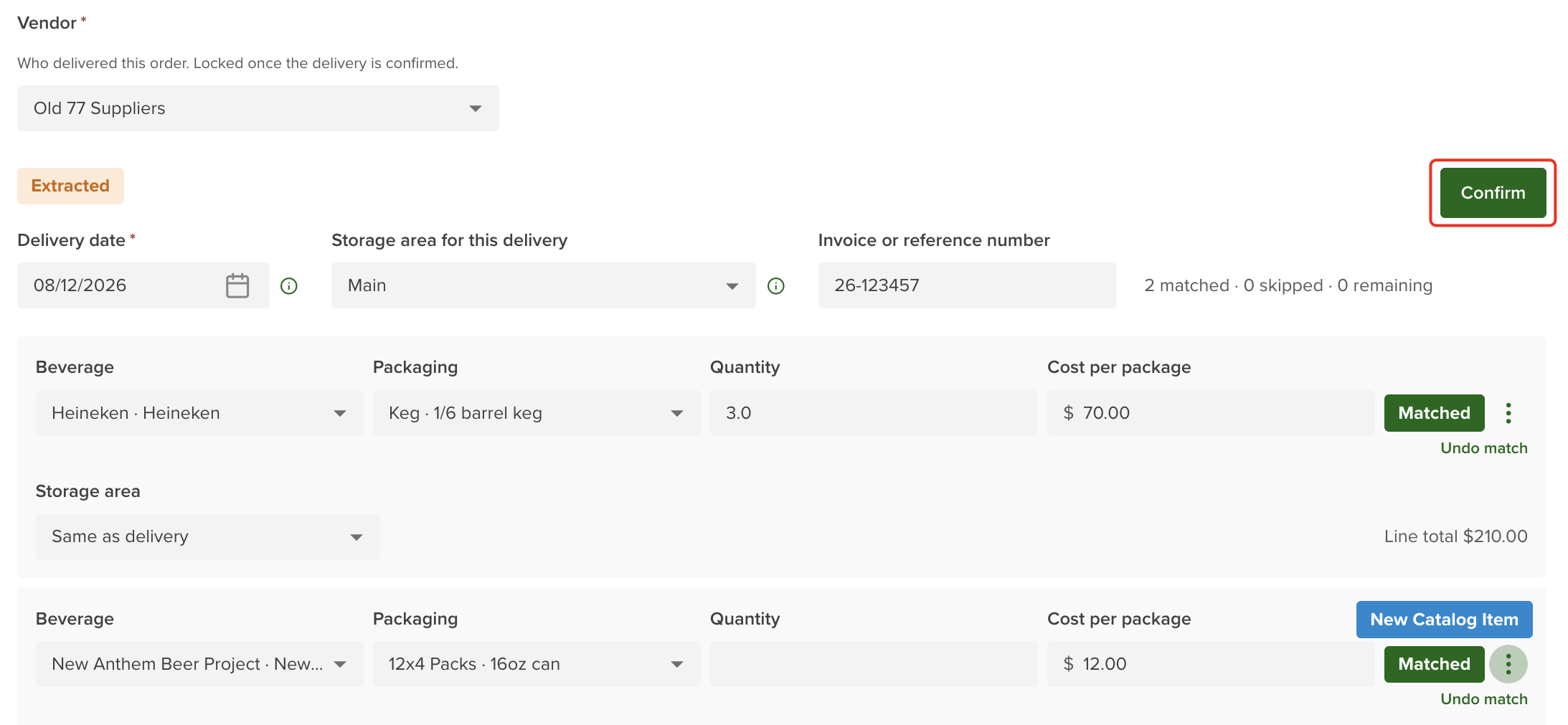
Task: Expand Heineken beverage dropdown
Action: click(x=199, y=413)
